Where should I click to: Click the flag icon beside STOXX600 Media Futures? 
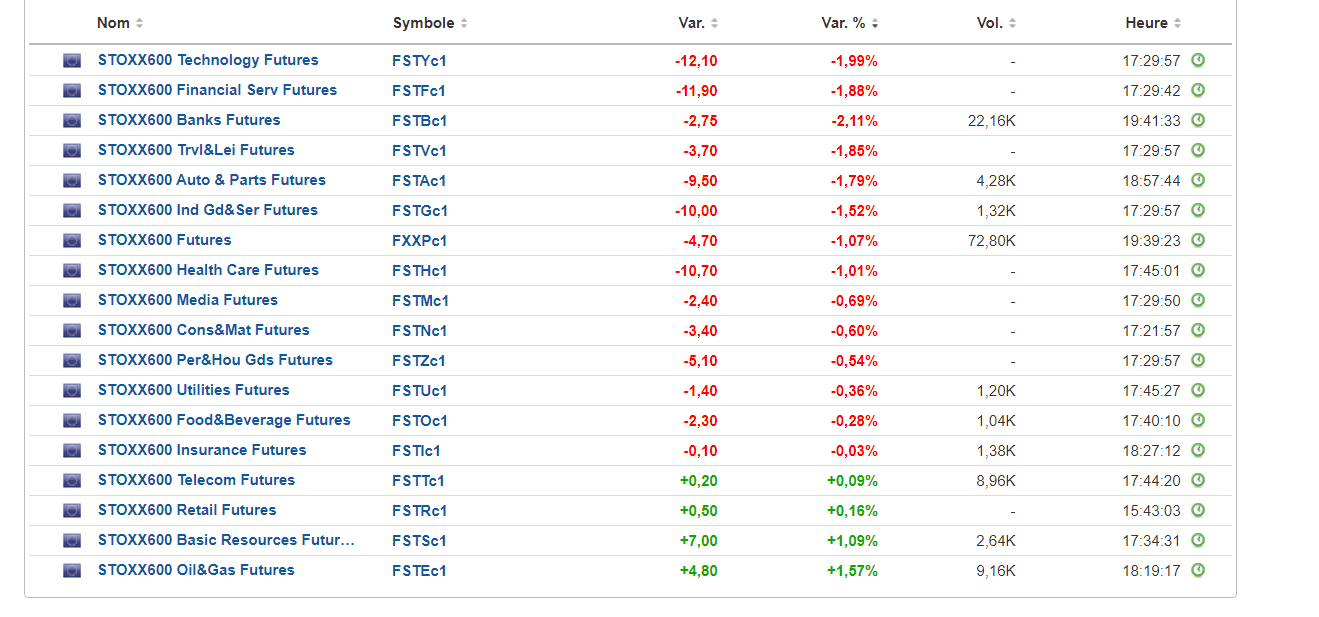(x=71, y=300)
